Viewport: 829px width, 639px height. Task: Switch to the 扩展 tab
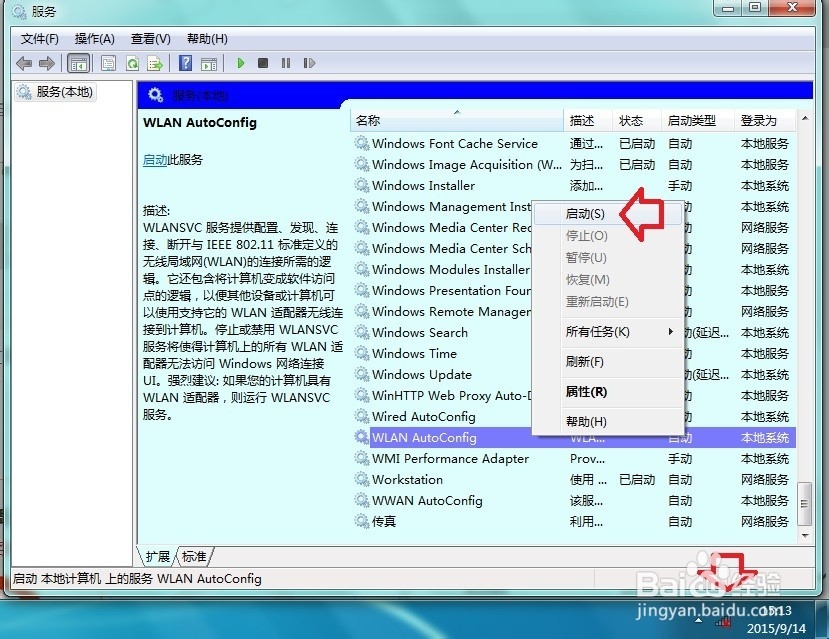(158, 556)
